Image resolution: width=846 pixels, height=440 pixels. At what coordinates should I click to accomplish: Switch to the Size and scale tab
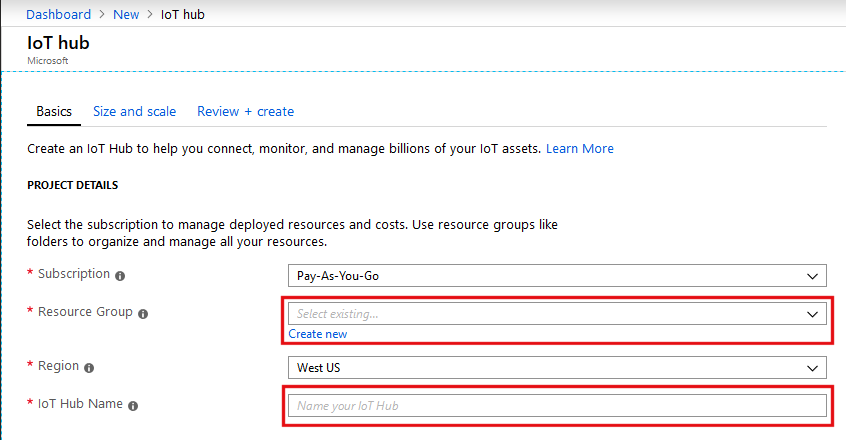[134, 112]
